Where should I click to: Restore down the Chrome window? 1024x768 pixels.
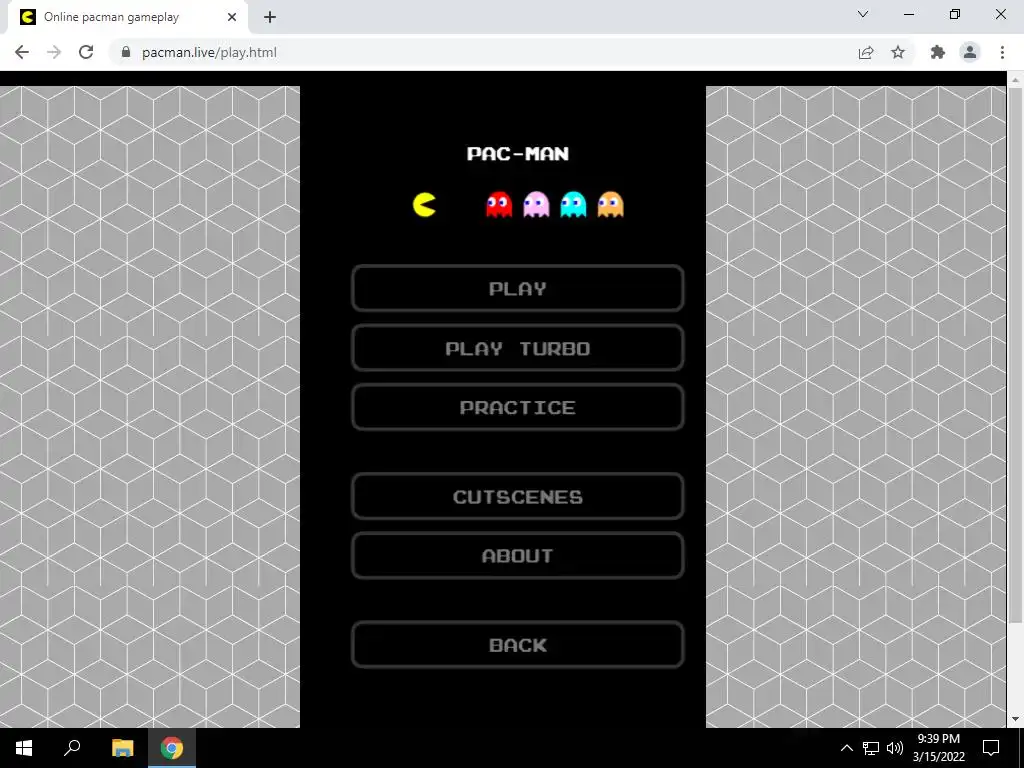tap(955, 14)
